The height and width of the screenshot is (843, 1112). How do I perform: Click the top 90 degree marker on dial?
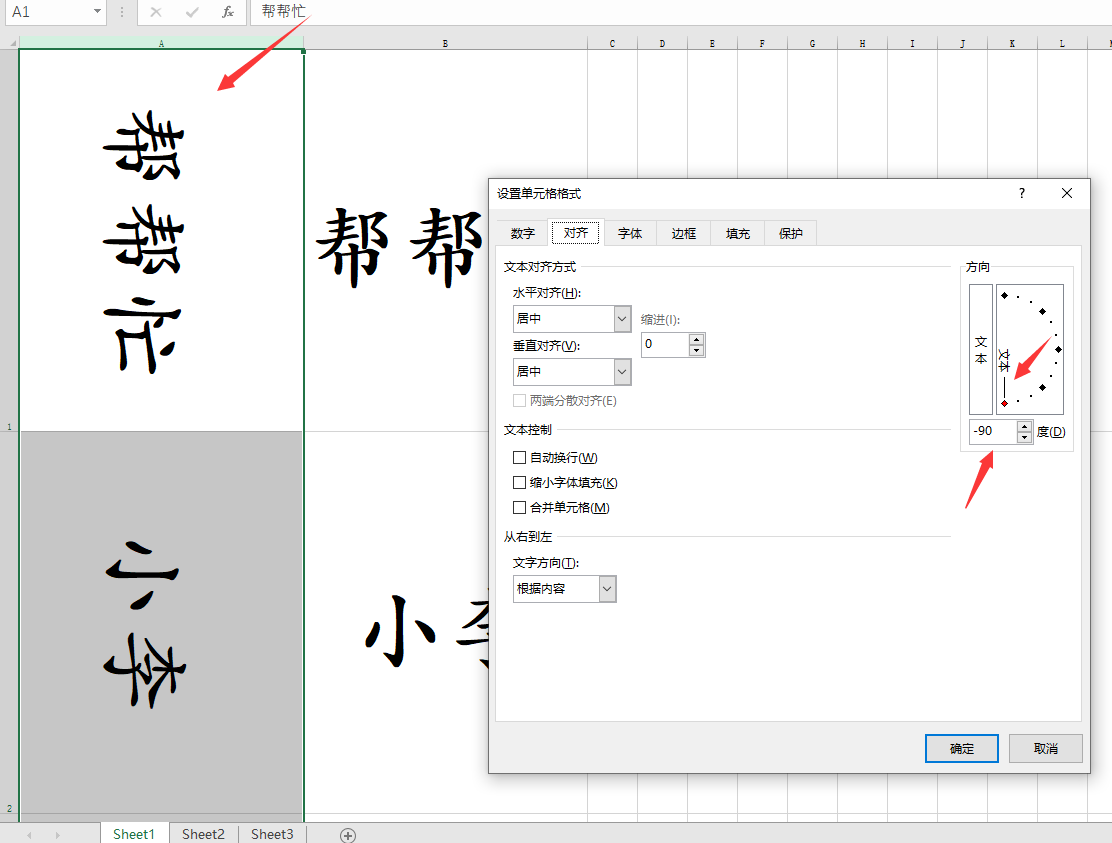[x=1004, y=296]
